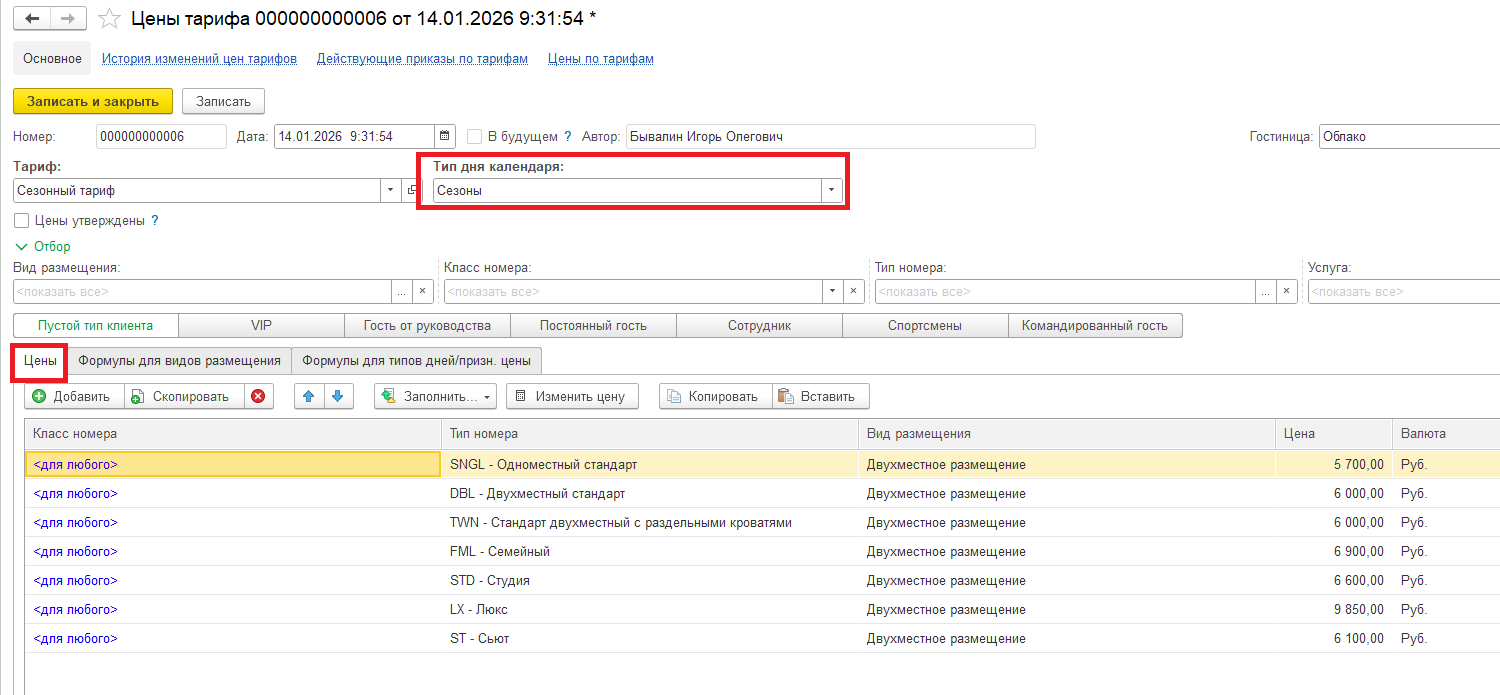
Task: Select 'Пустой тип клиента' client type
Action: pyautogui.click(x=96, y=326)
